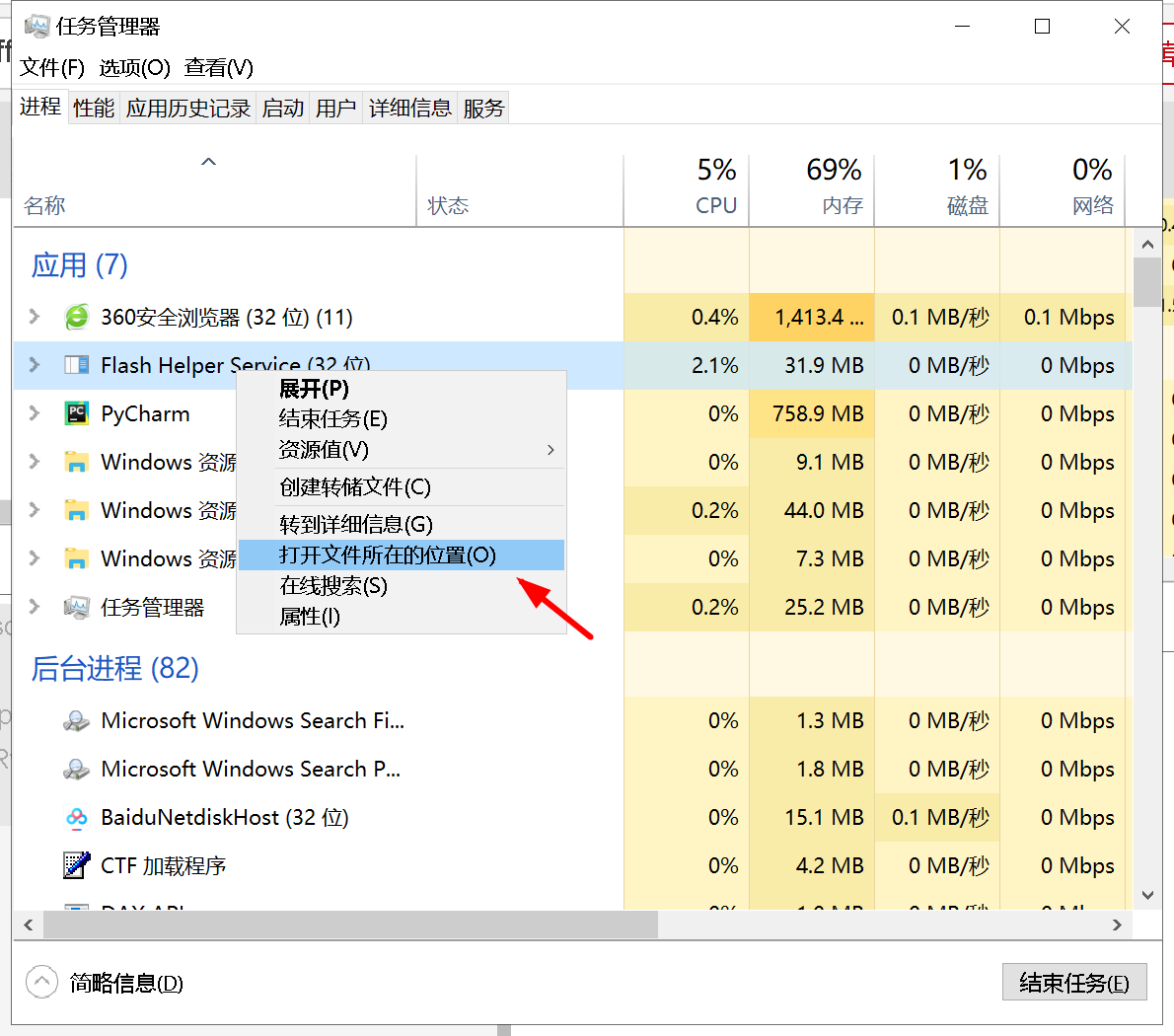Sort by the 名称 column header

[214, 190]
